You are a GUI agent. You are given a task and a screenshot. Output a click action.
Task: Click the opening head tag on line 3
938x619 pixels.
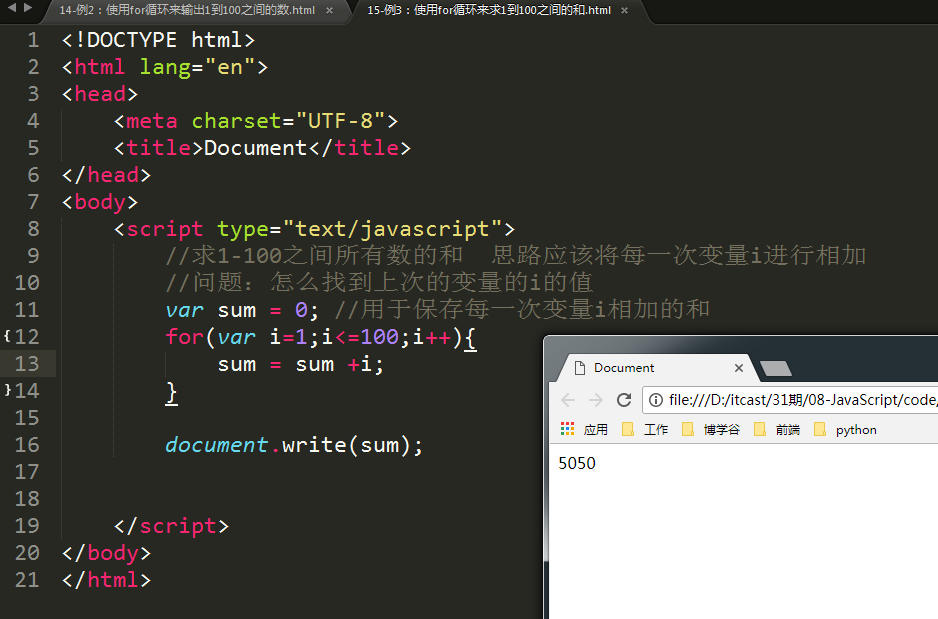tap(100, 94)
